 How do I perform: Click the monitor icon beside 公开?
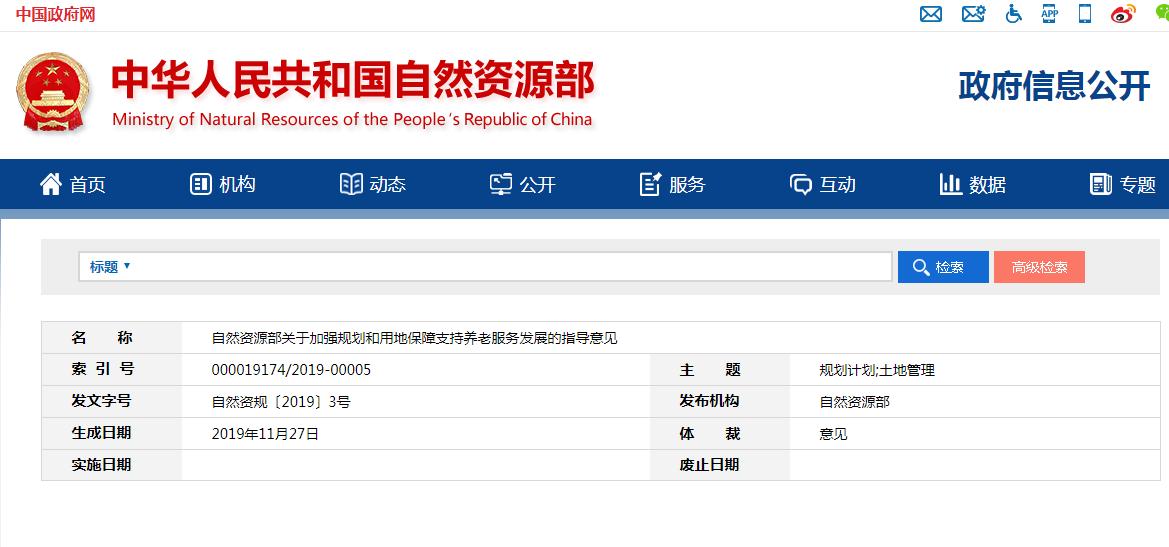pyautogui.click(x=501, y=184)
